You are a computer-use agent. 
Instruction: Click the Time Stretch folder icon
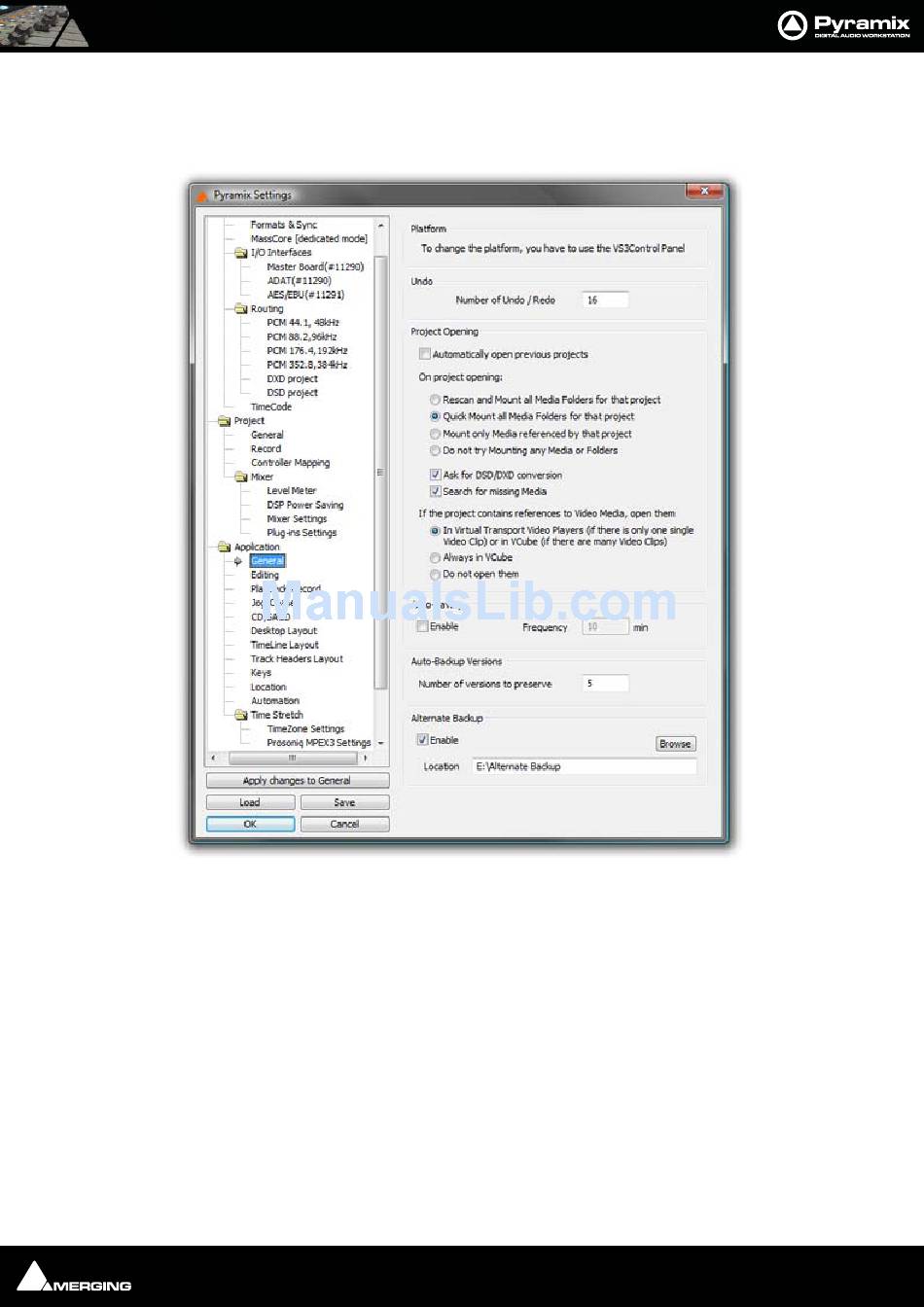[x=241, y=715]
